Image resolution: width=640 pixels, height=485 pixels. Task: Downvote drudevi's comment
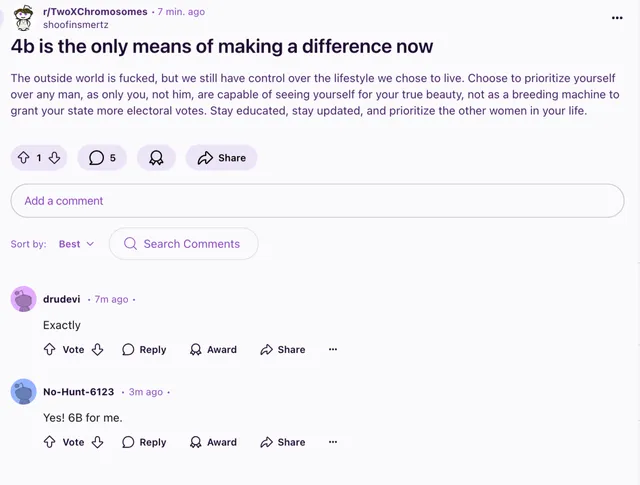click(98, 350)
